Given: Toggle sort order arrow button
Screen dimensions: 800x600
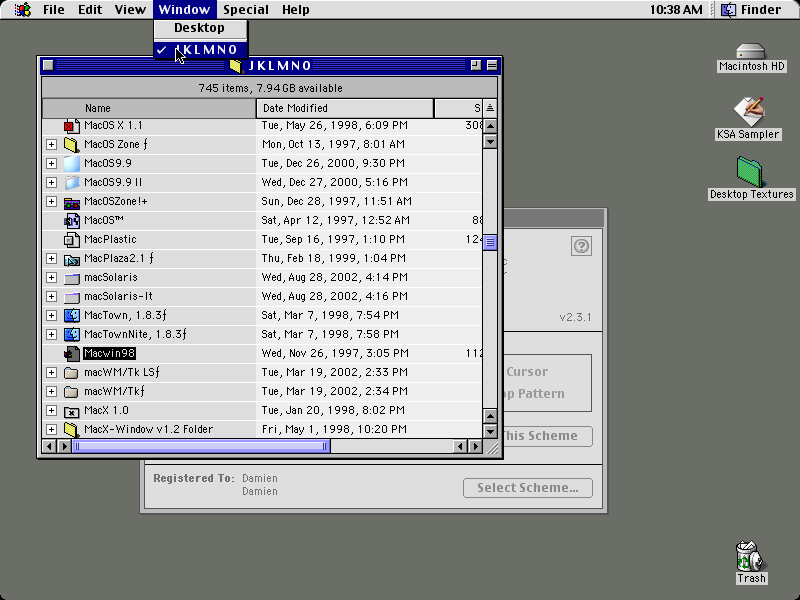Looking at the screenshot, I should click(x=490, y=108).
